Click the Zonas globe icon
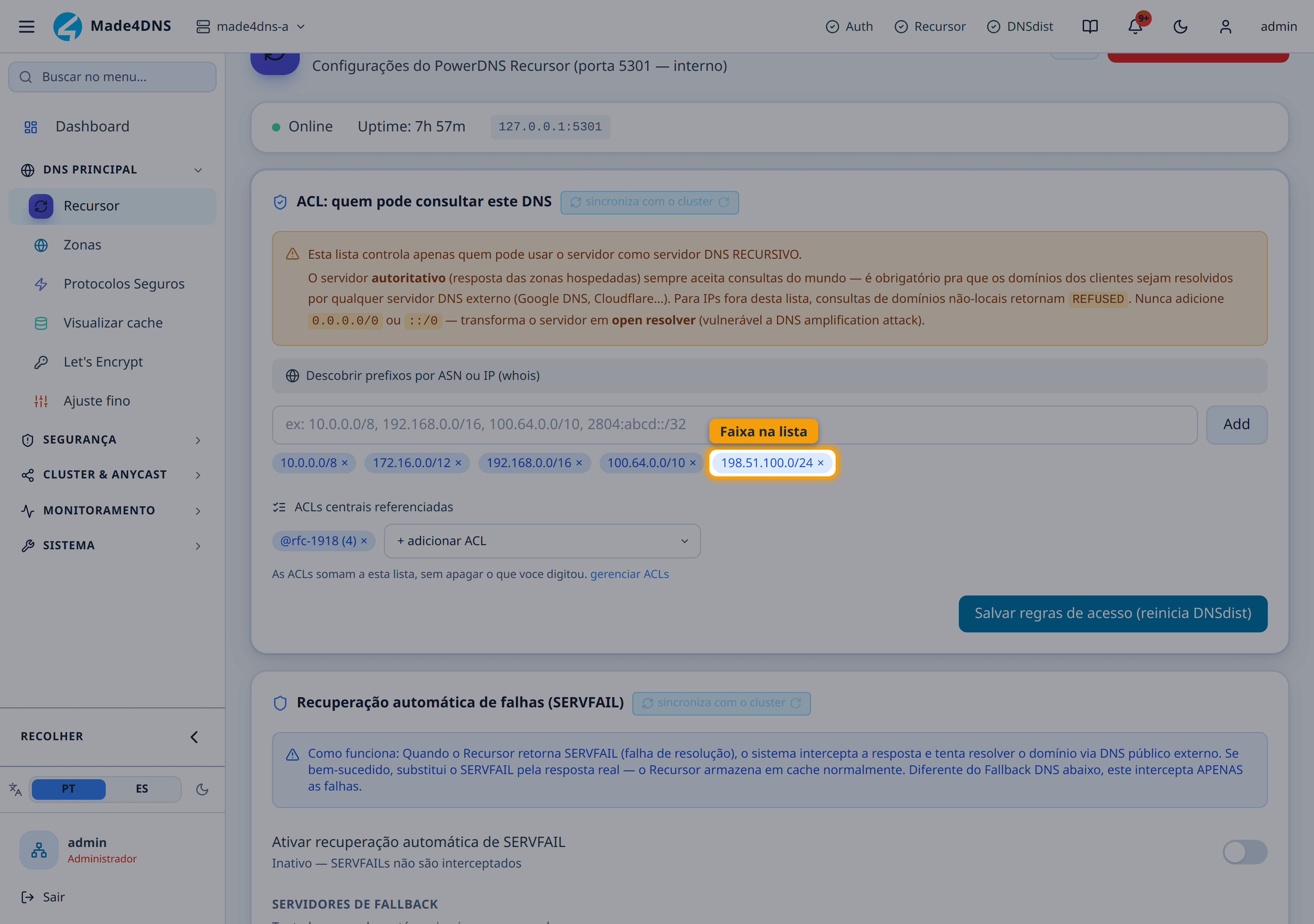This screenshot has width=1314, height=924. 41,245
